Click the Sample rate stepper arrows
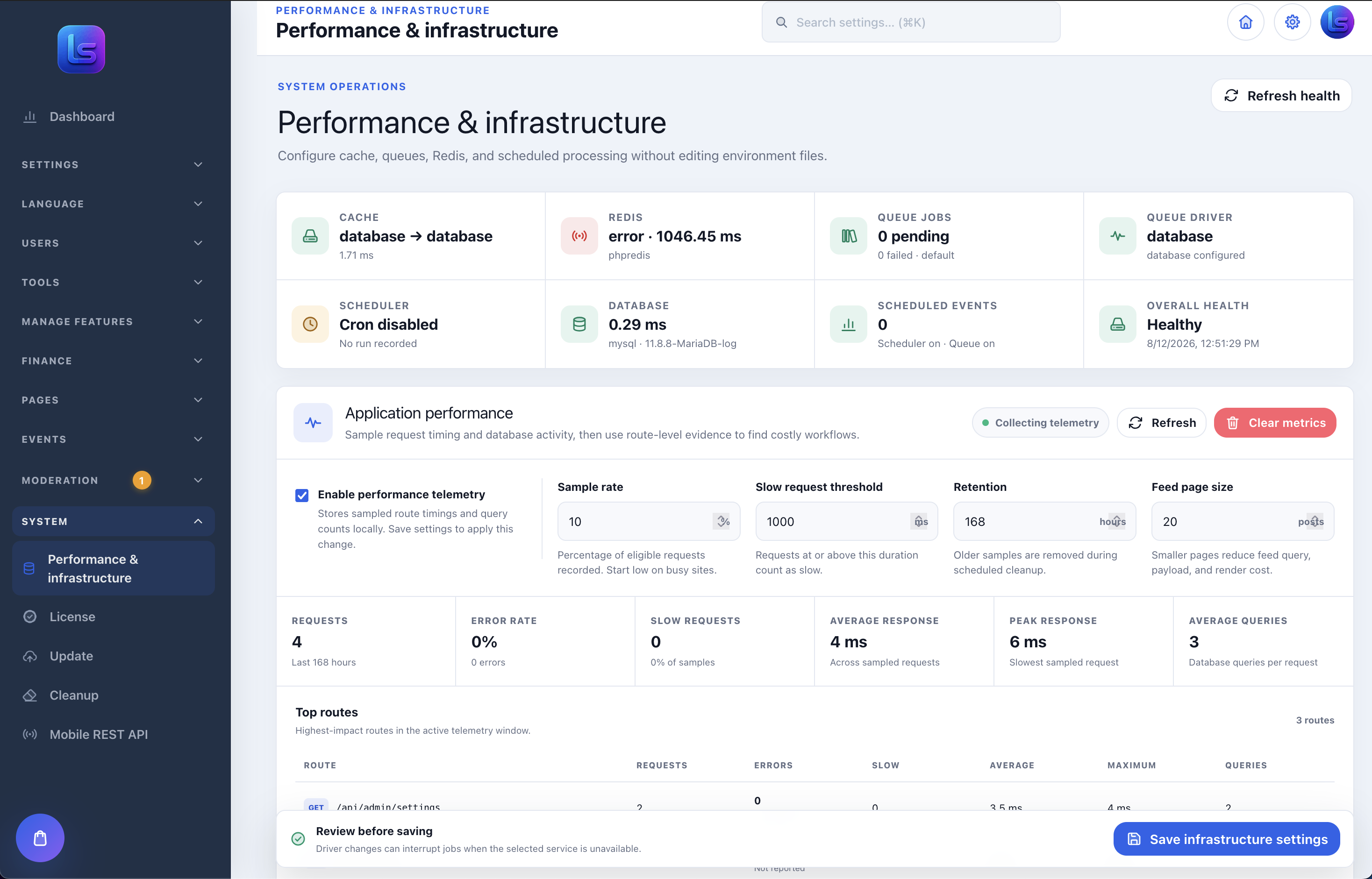The image size is (1372, 879). [x=721, y=521]
